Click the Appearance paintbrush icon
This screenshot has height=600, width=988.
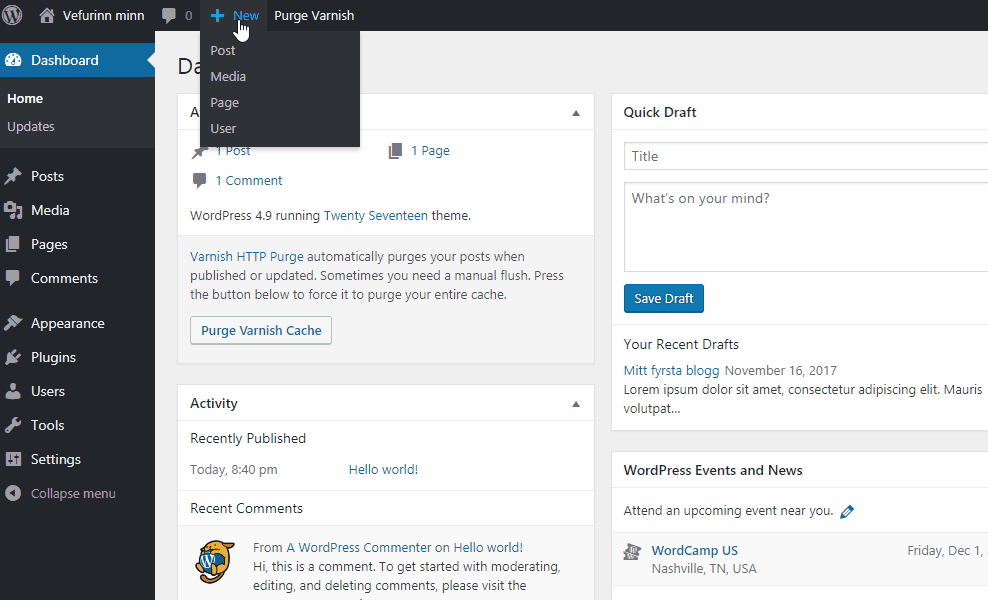[13, 323]
